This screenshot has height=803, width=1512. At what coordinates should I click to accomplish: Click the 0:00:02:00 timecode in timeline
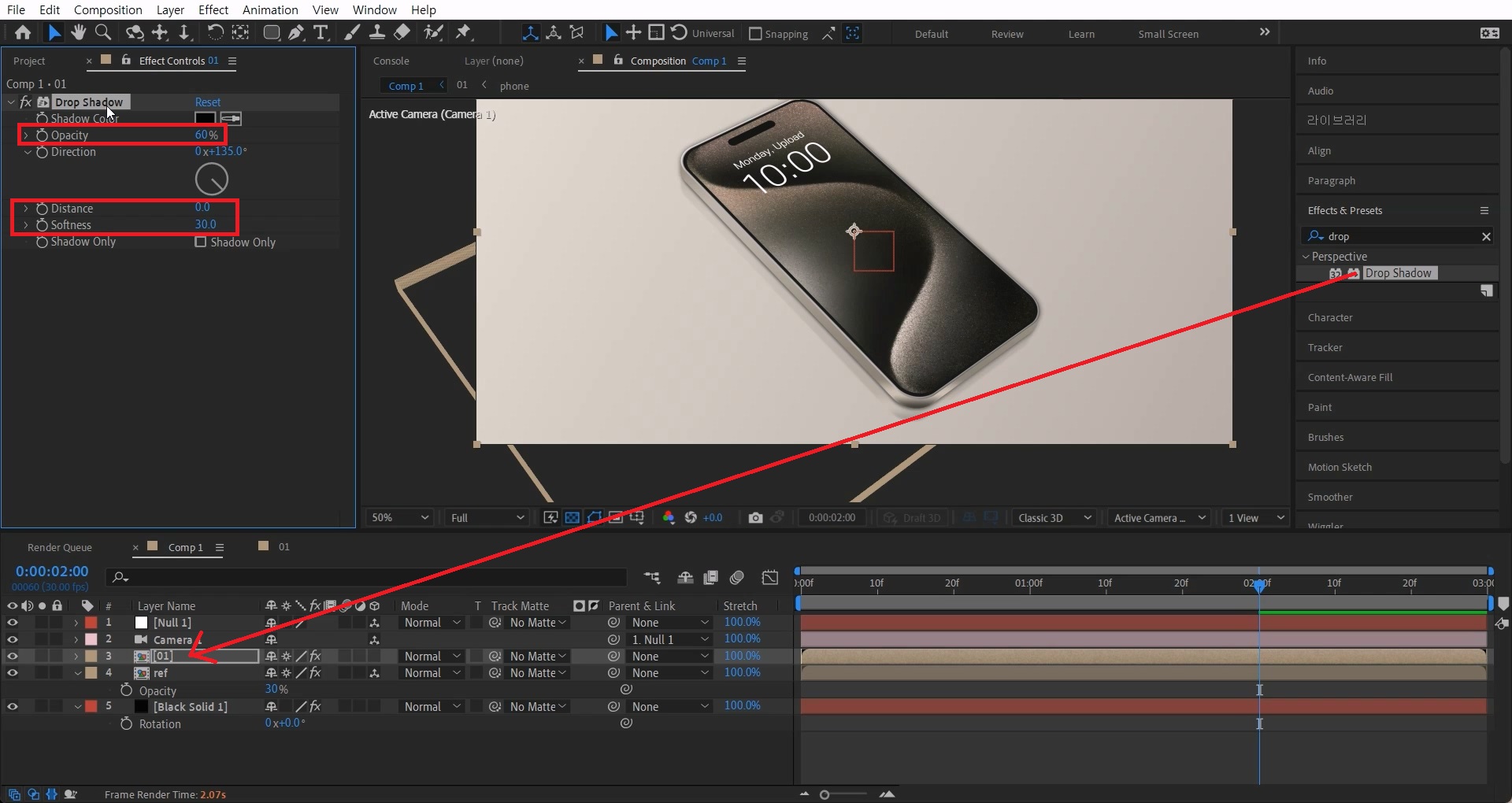(52, 572)
